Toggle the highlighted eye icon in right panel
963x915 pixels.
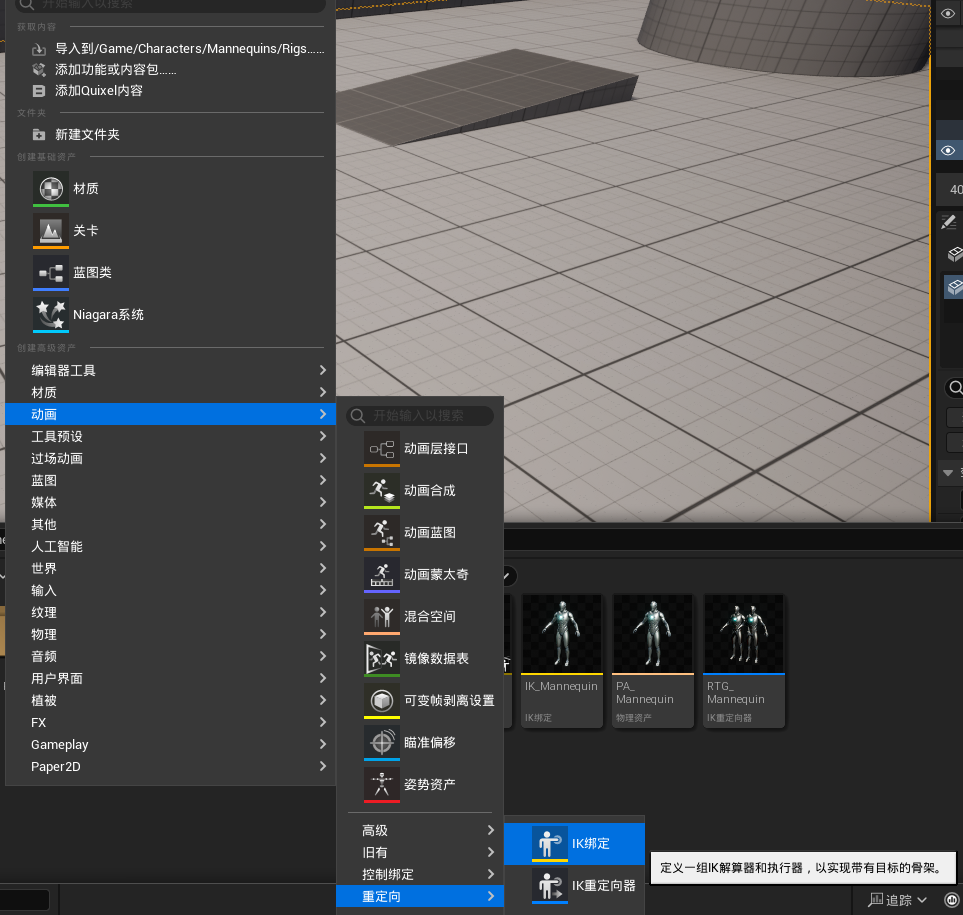tap(948, 150)
